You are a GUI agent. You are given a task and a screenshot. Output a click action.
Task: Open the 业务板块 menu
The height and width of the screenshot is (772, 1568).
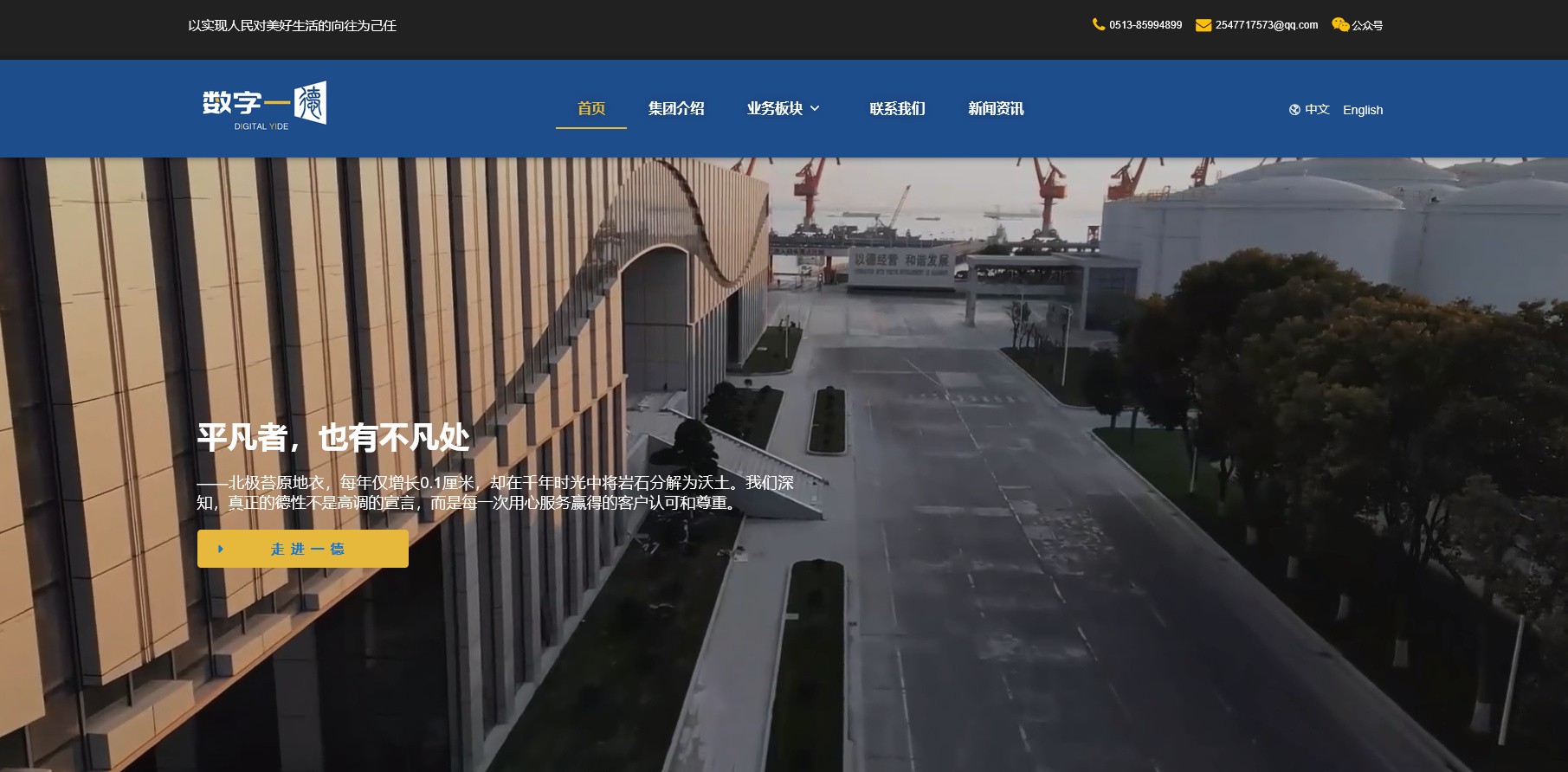[774, 109]
